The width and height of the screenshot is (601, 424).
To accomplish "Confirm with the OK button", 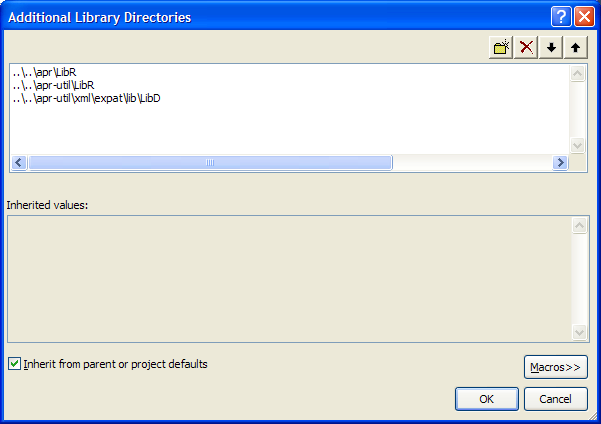I will click(487, 399).
